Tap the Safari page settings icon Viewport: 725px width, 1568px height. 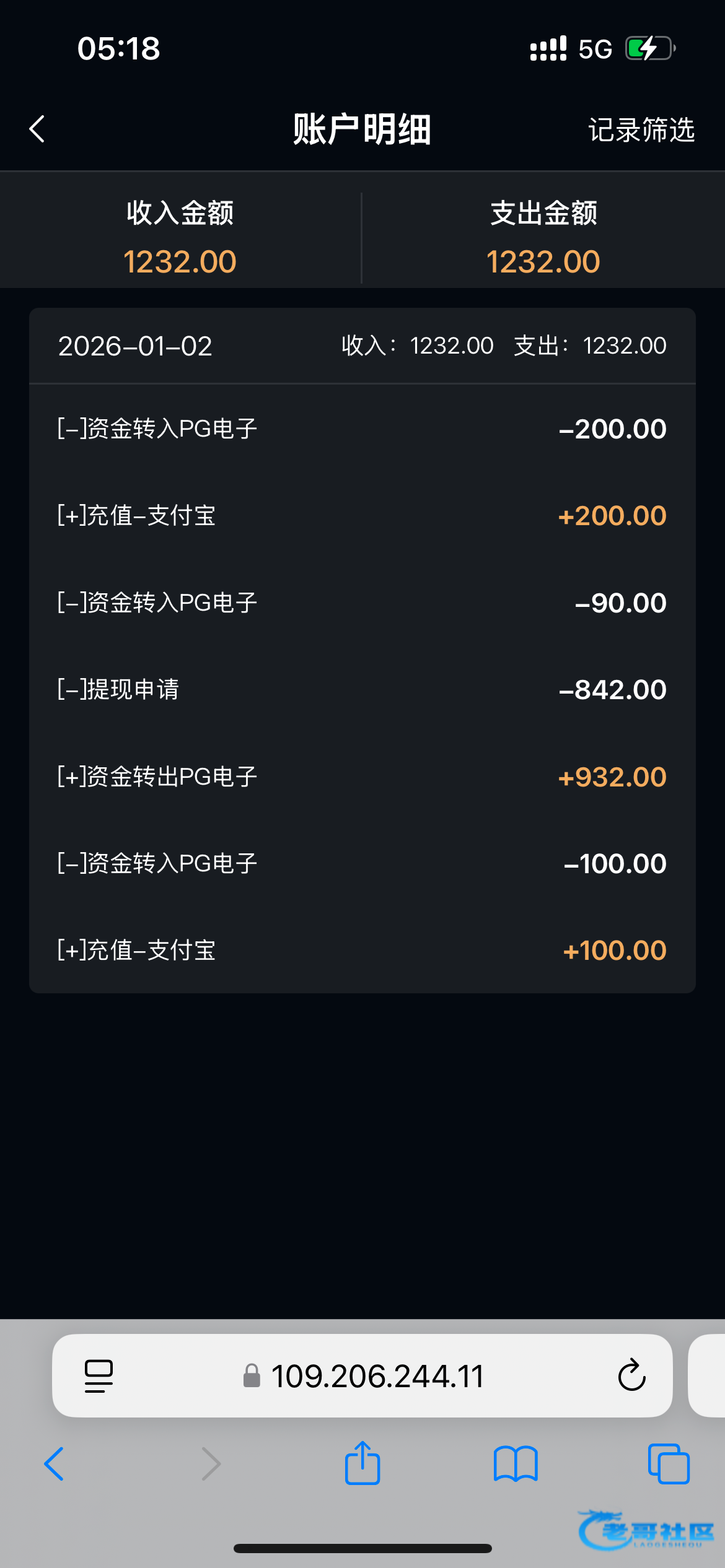coord(99,1376)
